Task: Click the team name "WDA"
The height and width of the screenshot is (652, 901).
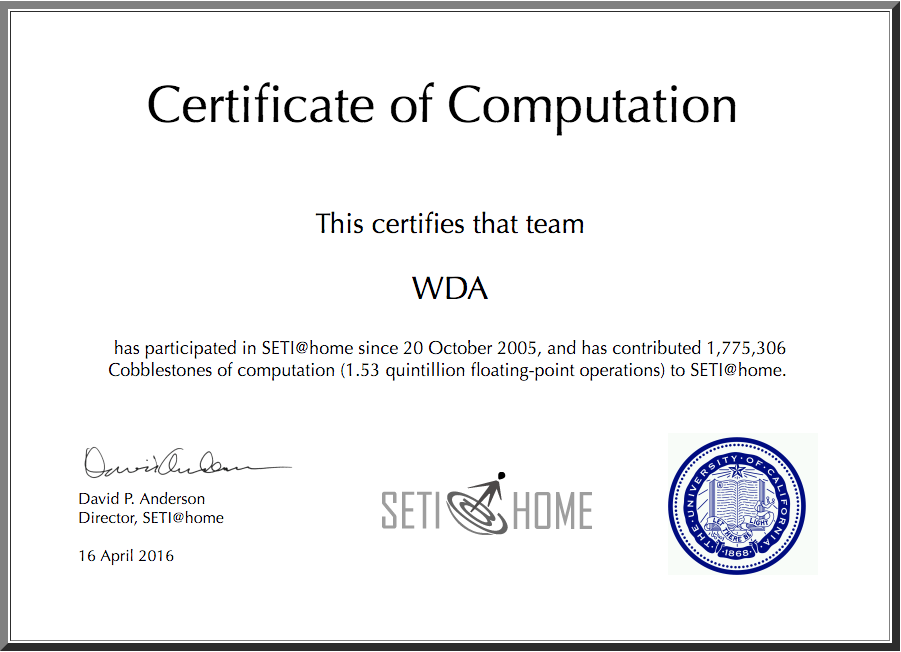Action: coord(450,289)
